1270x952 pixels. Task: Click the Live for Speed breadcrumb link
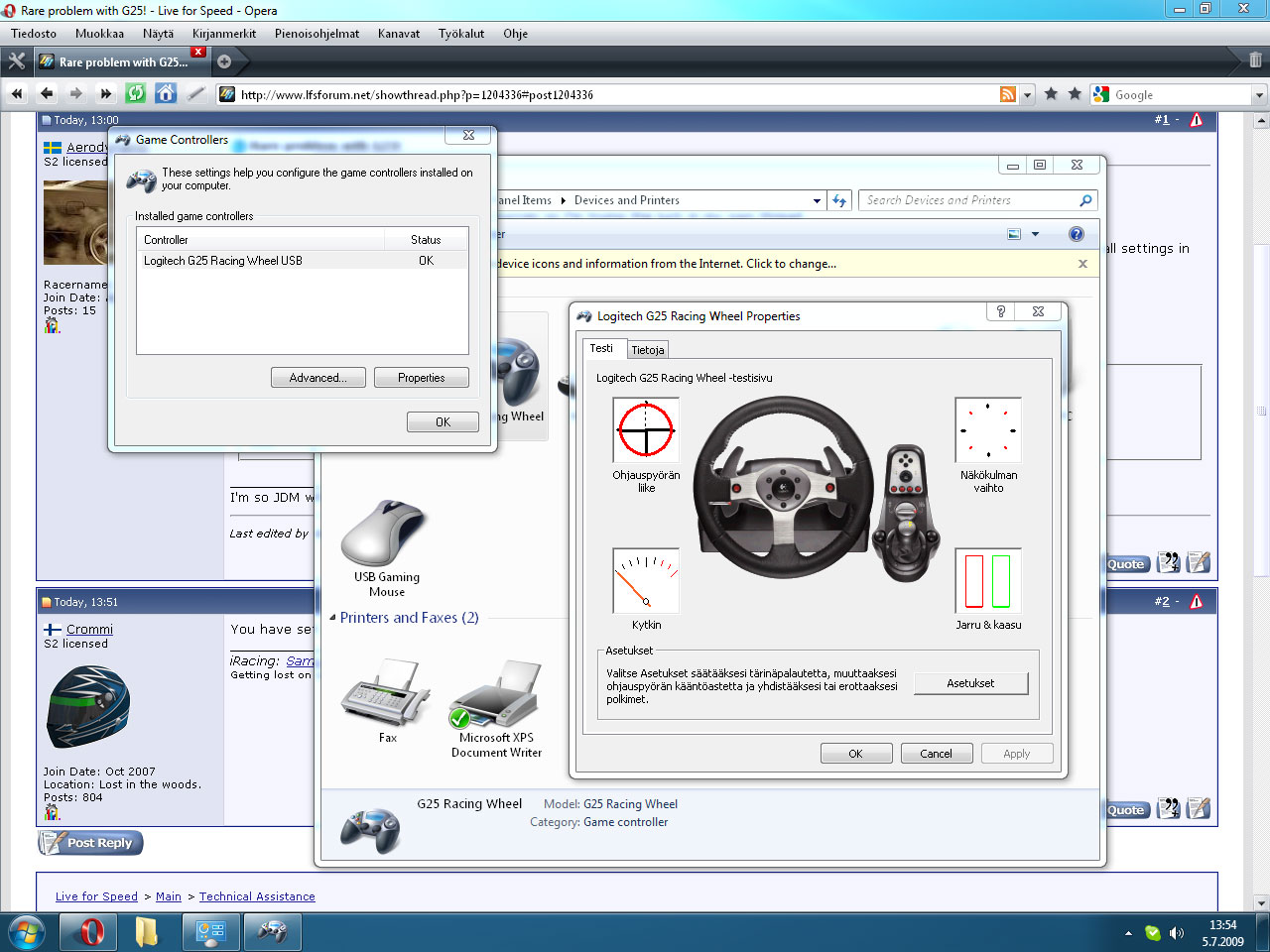tap(96, 896)
